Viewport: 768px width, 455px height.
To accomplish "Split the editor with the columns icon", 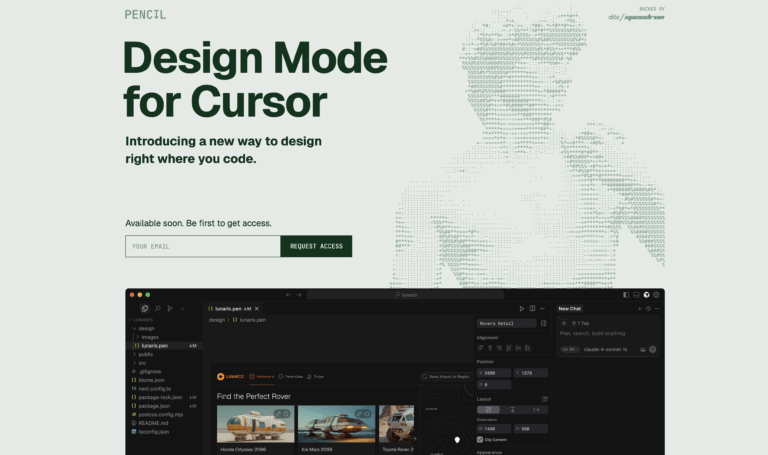I will pos(532,309).
